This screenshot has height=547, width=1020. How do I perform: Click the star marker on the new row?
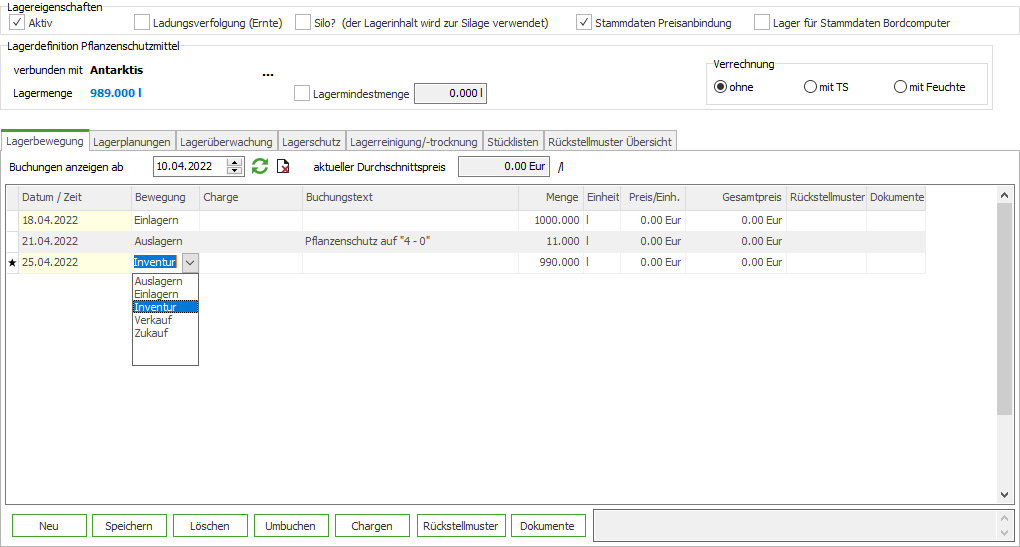tap(12, 262)
